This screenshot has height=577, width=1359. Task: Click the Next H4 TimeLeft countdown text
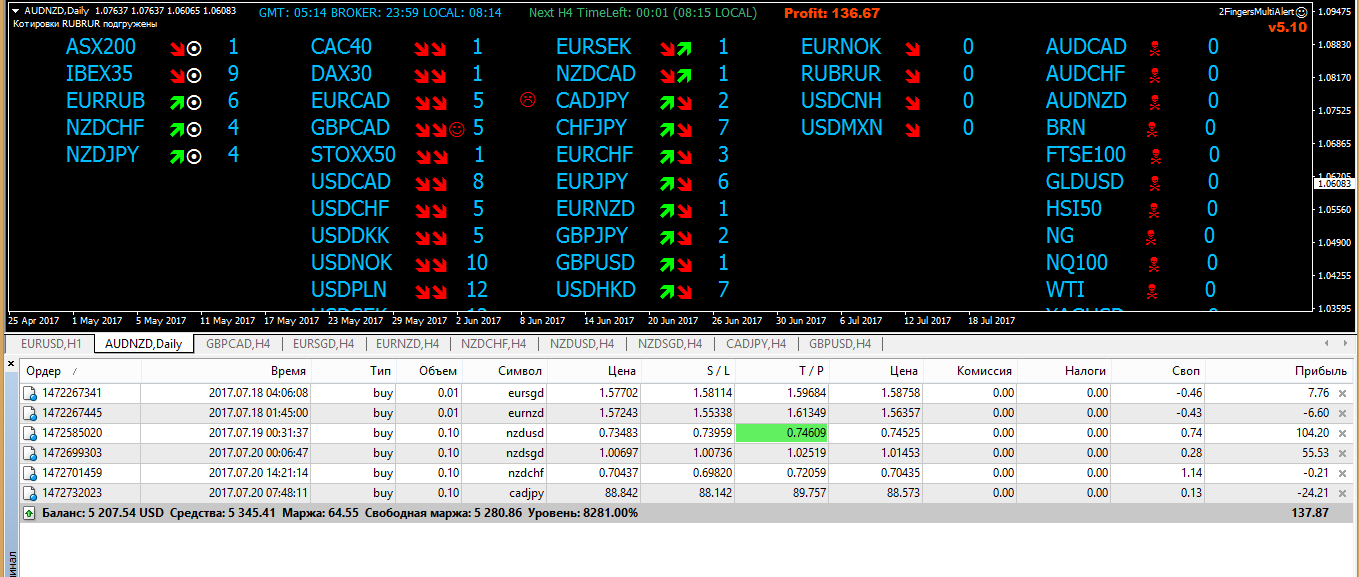[x=643, y=13]
